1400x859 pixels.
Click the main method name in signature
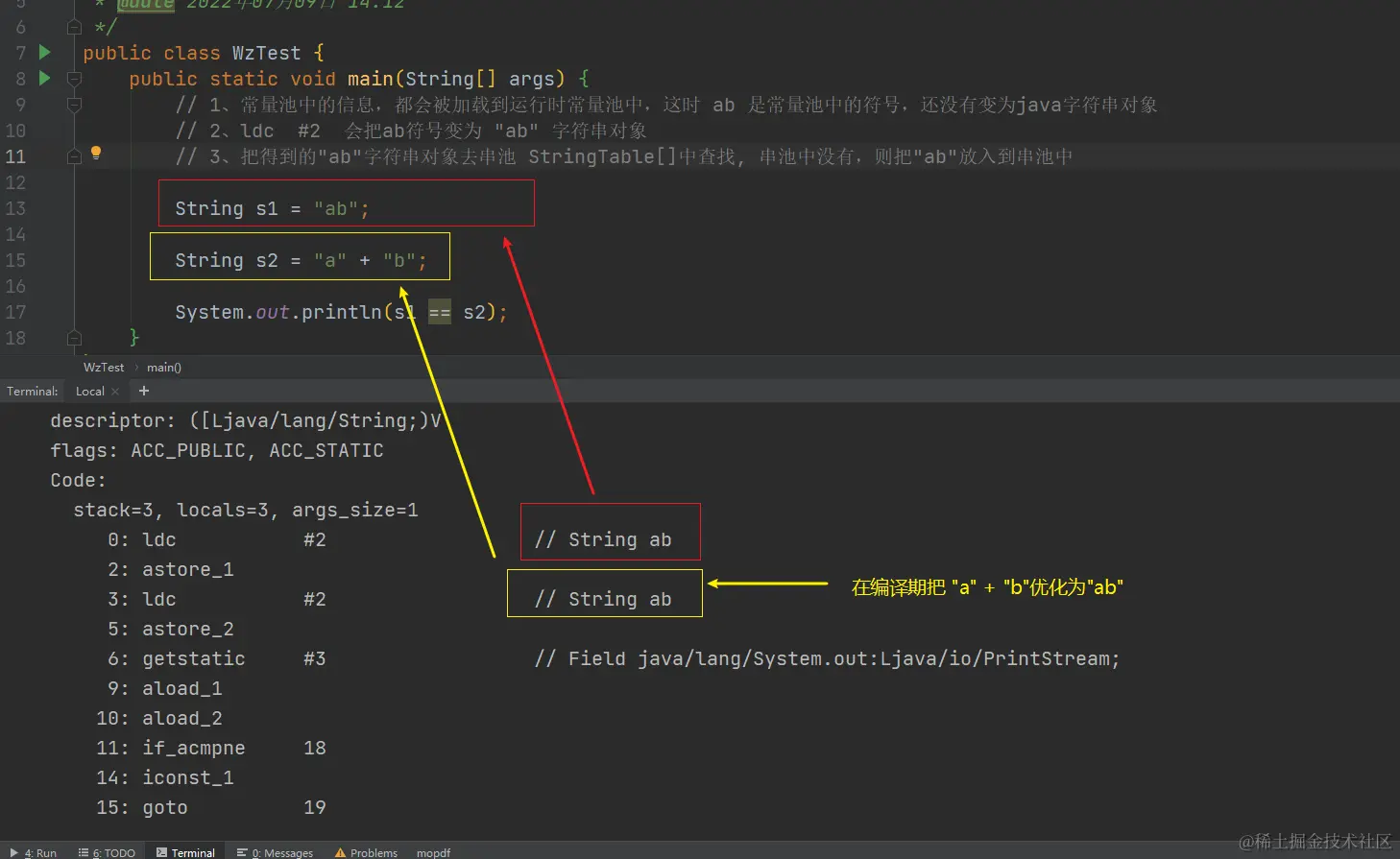coord(371,79)
